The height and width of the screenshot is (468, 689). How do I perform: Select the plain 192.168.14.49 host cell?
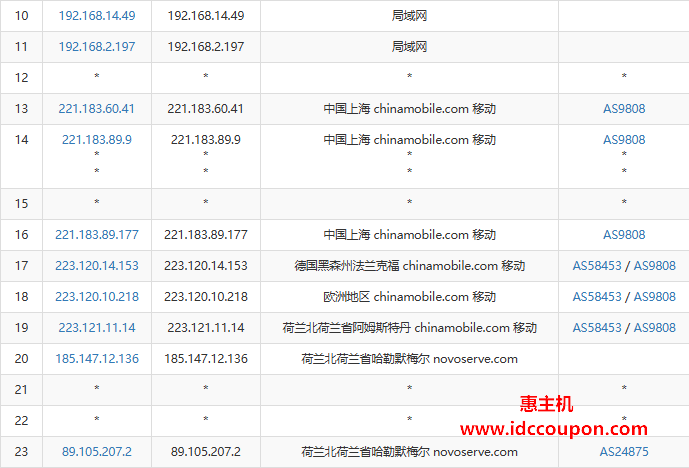point(206,16)
